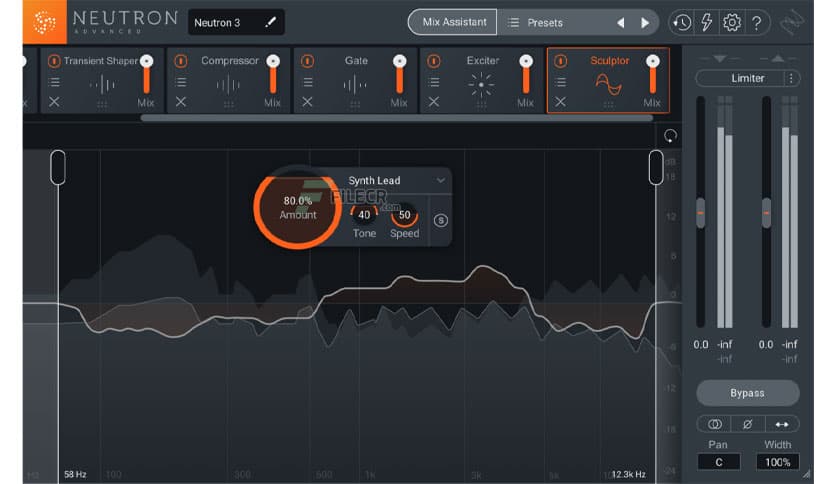Open the help question mark icon
The image size is (836, 484).
click(x=757, y=23)
